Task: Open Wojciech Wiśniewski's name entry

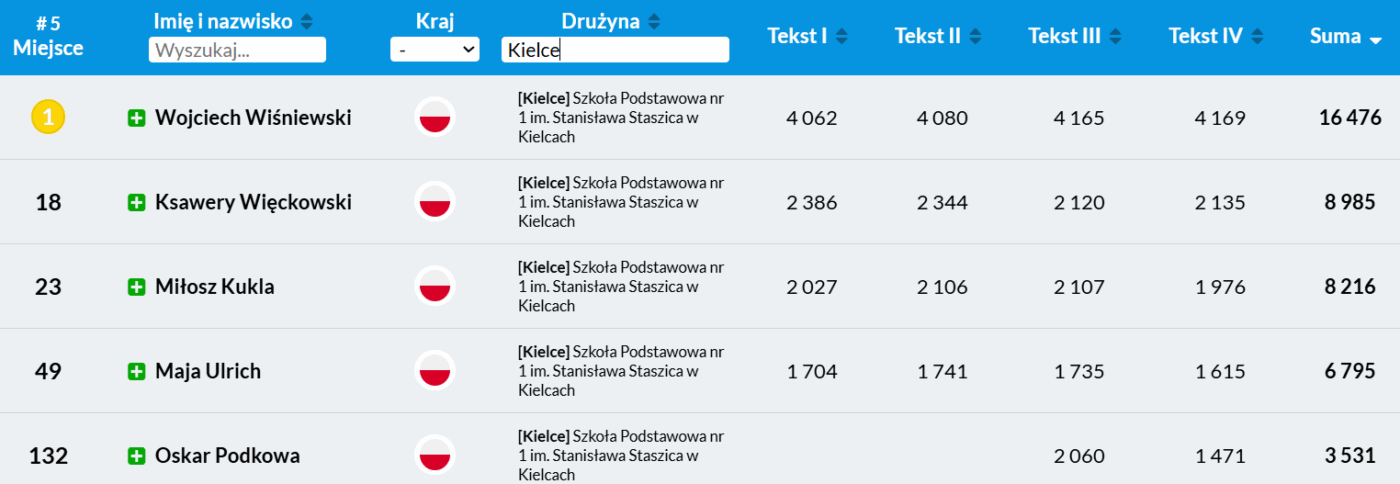Action: click(253, 118)
